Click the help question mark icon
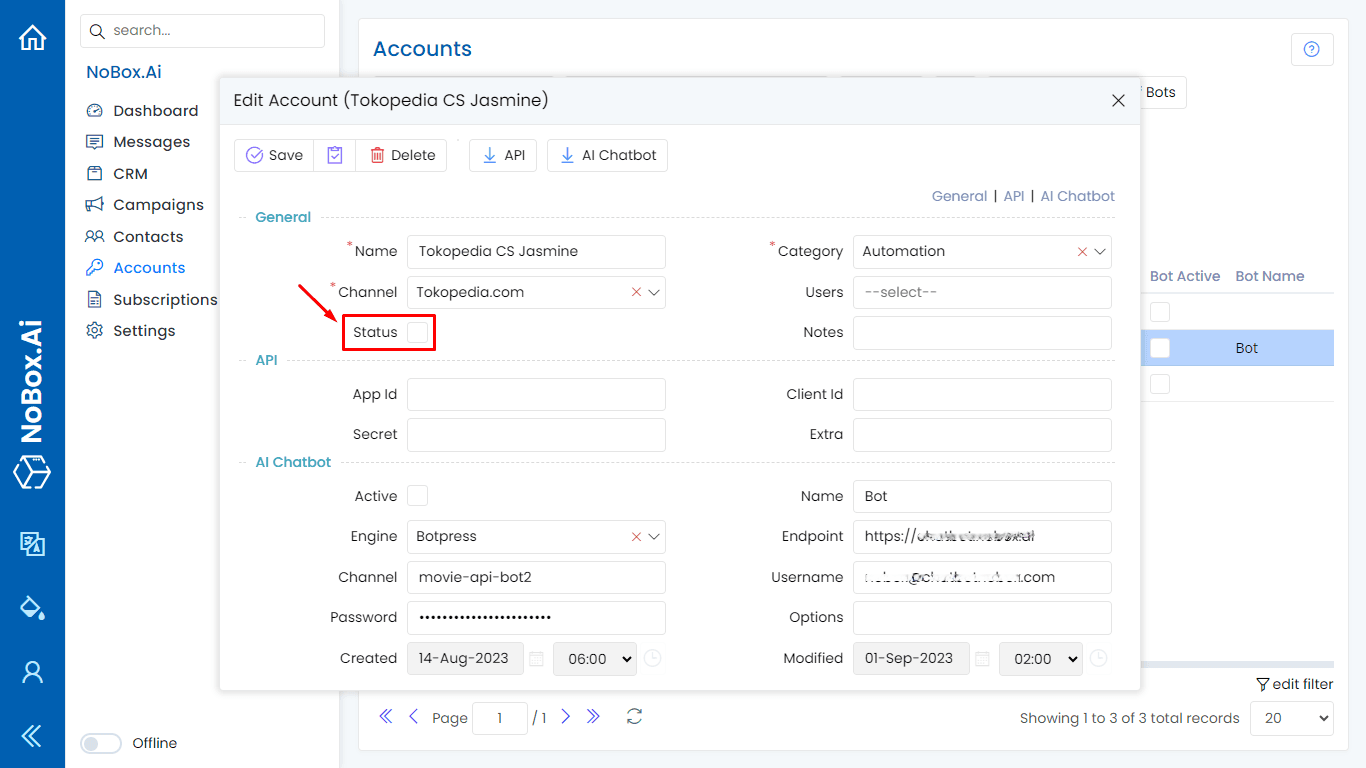 click(1312, 50)
